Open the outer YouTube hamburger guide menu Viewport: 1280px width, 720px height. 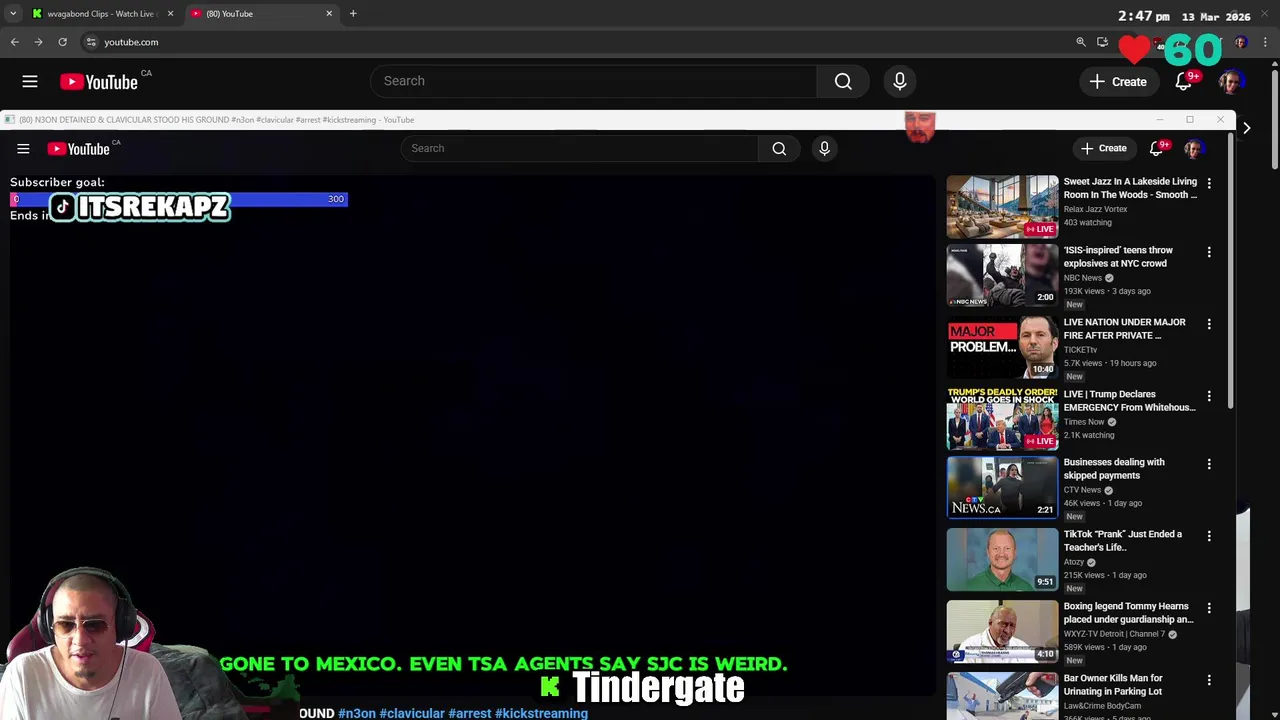coord(30,82)
